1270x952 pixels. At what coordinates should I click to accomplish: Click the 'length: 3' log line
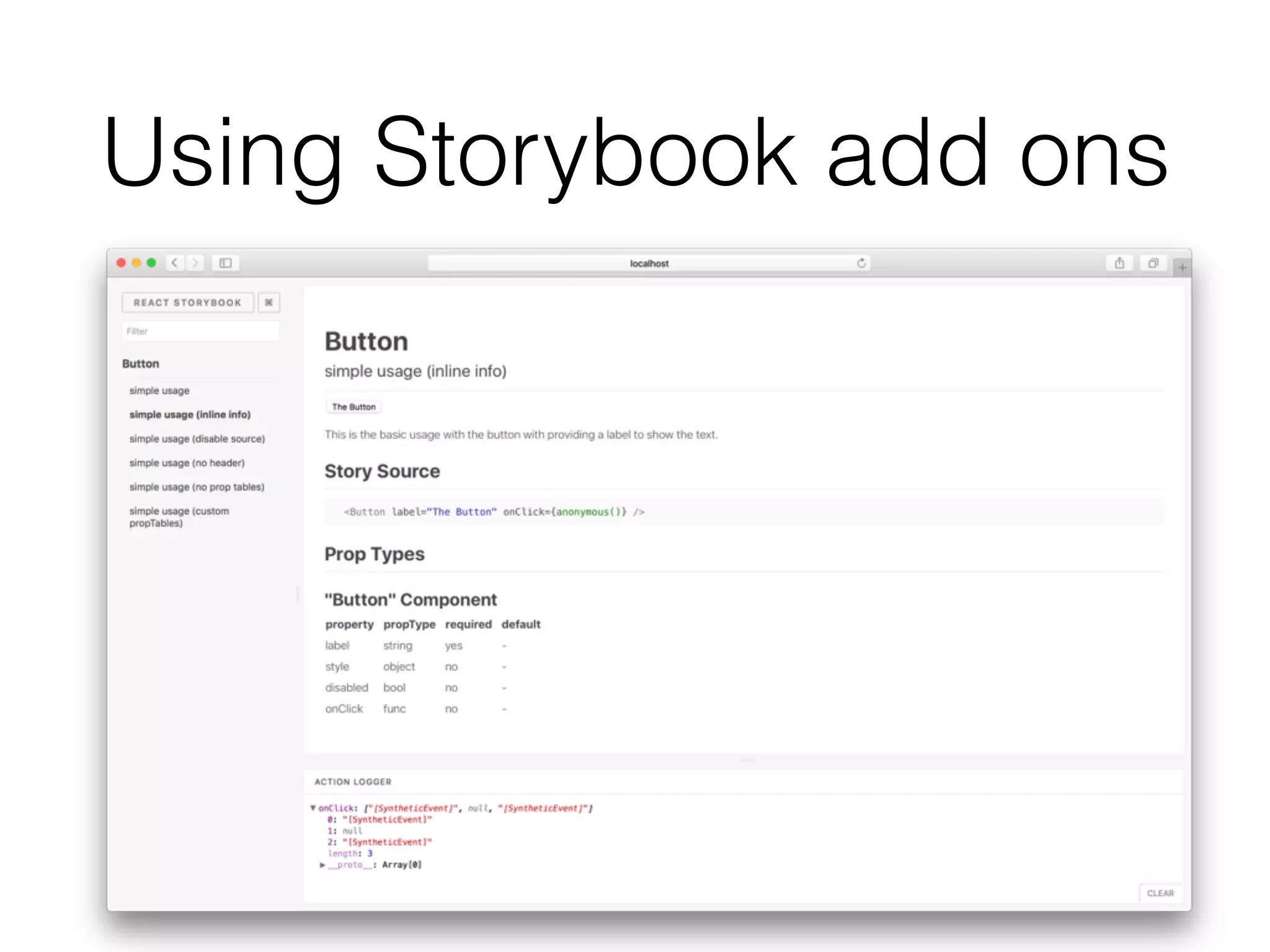pyautogui.click(x=350, y=853)
